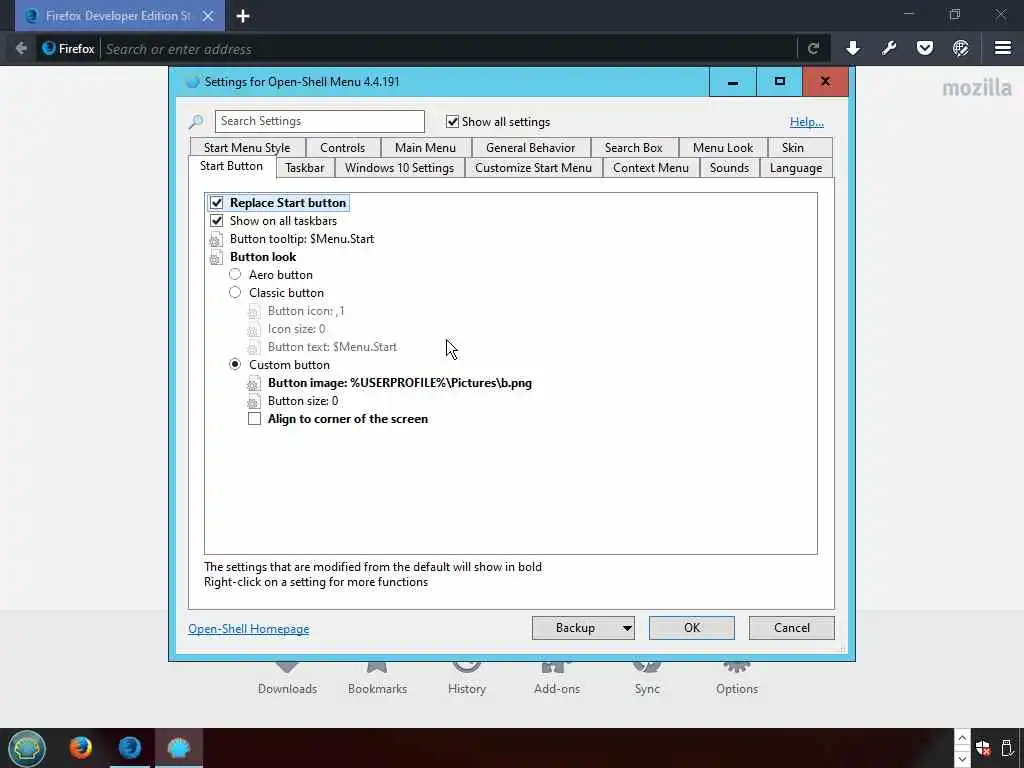This screenshot has width=1024, height=768.
Task: Select Button tooltip: $Menu.Start setting
Action: [302, 239]
